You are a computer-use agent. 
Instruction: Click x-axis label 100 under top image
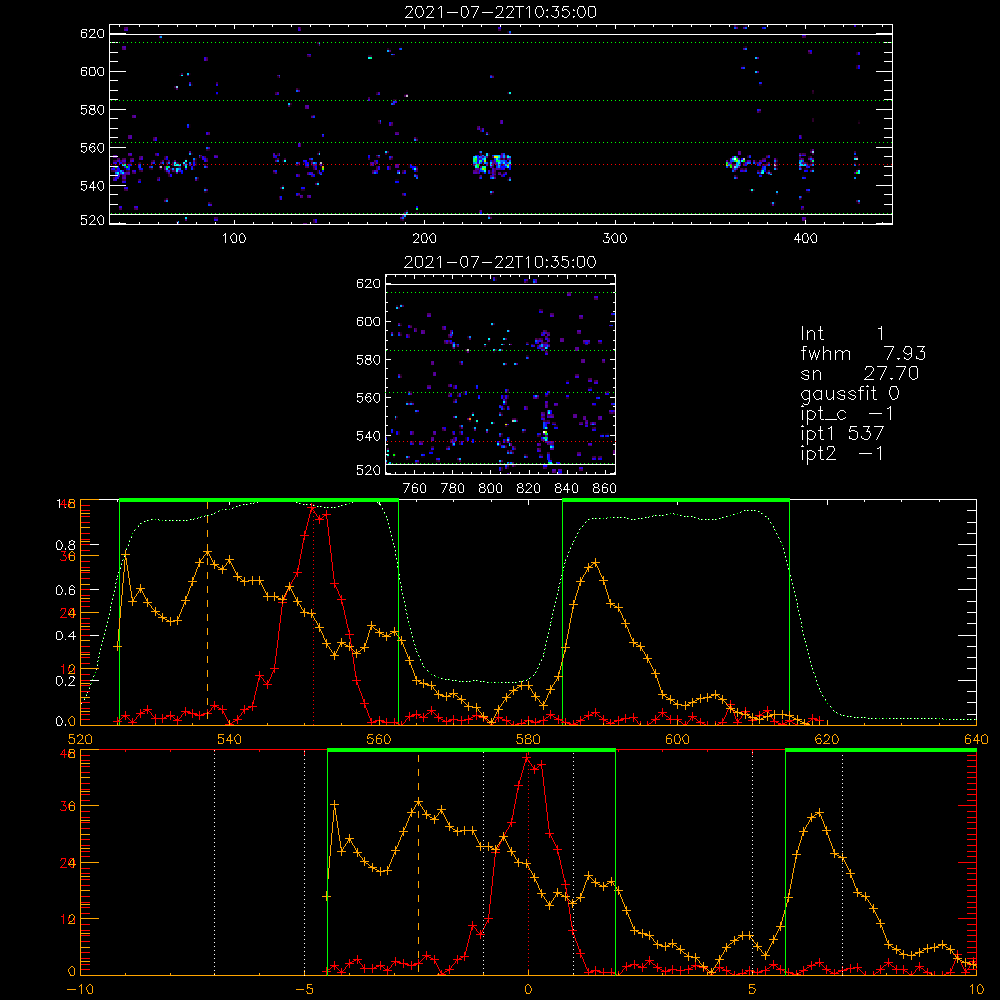coord(234,239)
